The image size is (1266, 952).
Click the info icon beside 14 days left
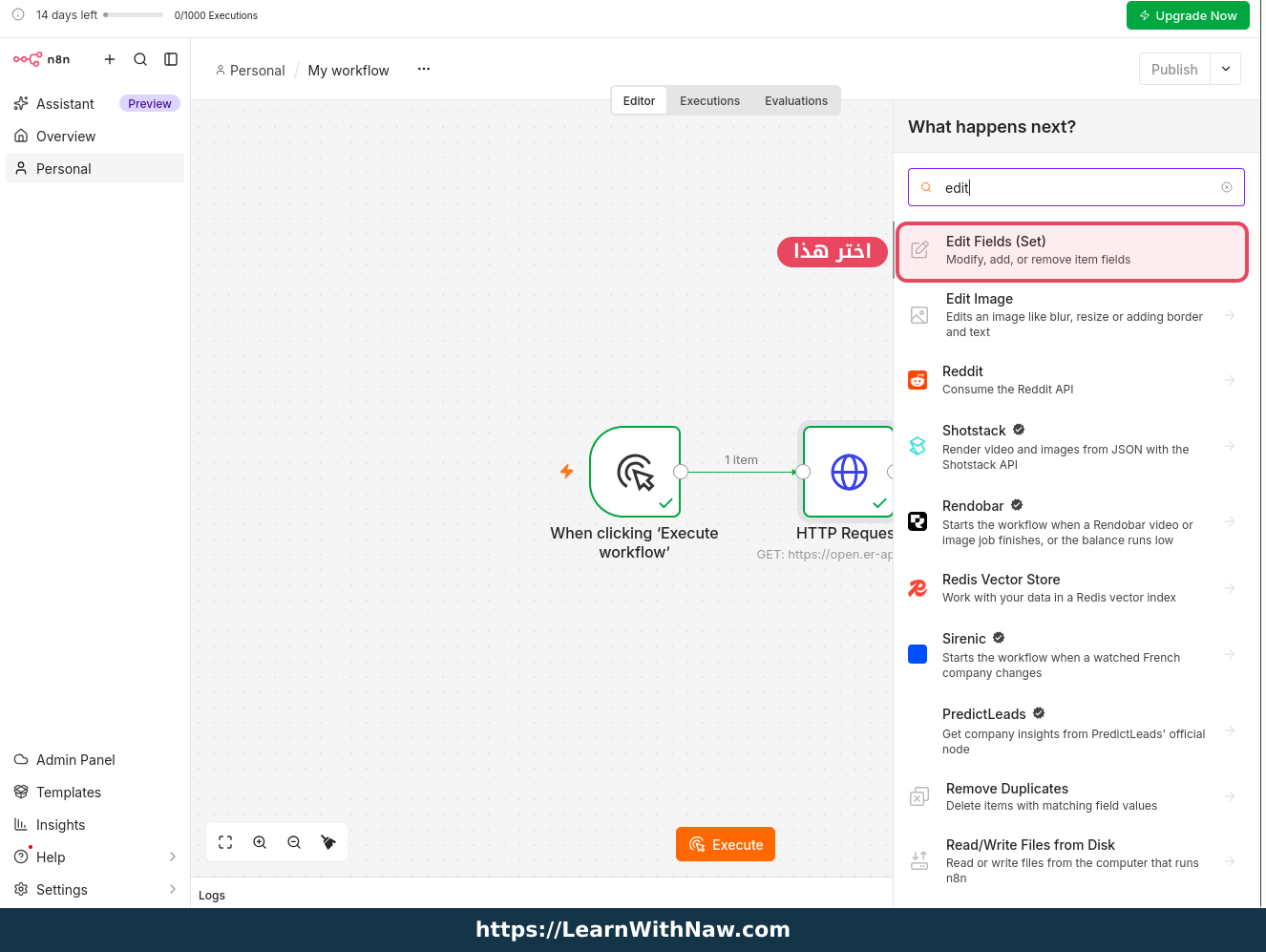point(18,14)
